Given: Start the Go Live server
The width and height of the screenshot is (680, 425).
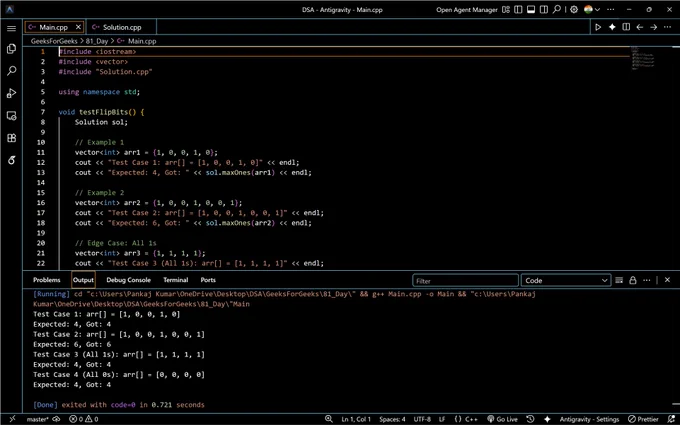Looking at the screenshot, I should [502, 419].
